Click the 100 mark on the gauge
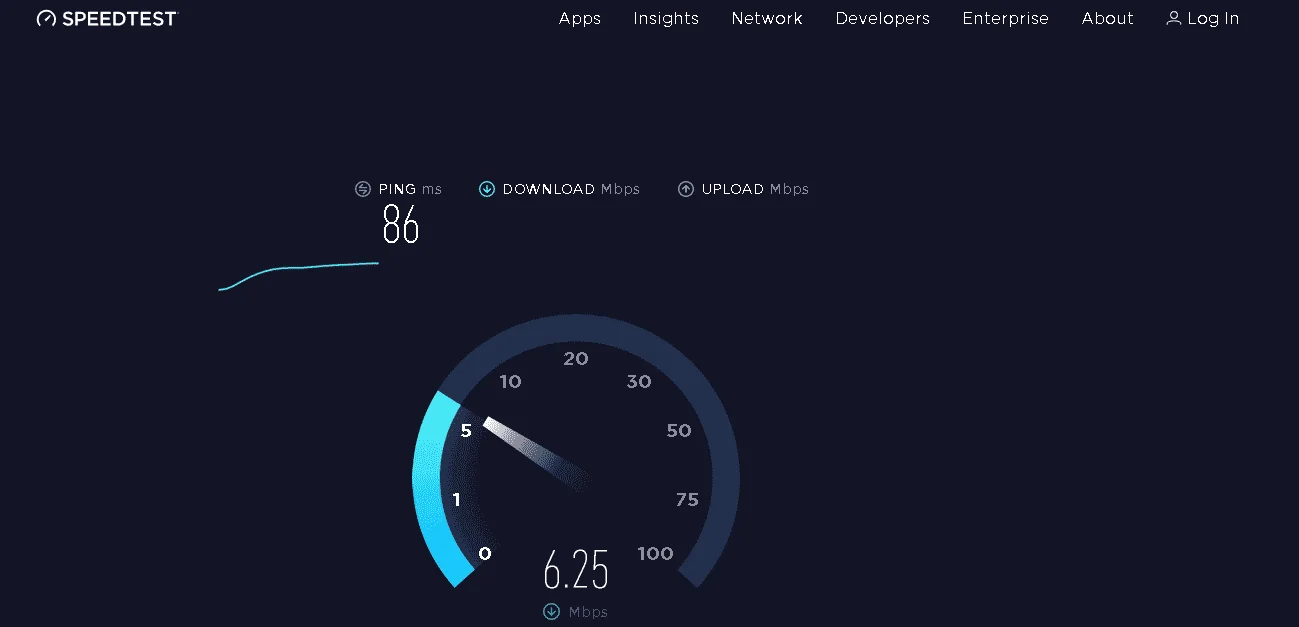This screenshot has height=627, width=1299. (x=656, y=554)
